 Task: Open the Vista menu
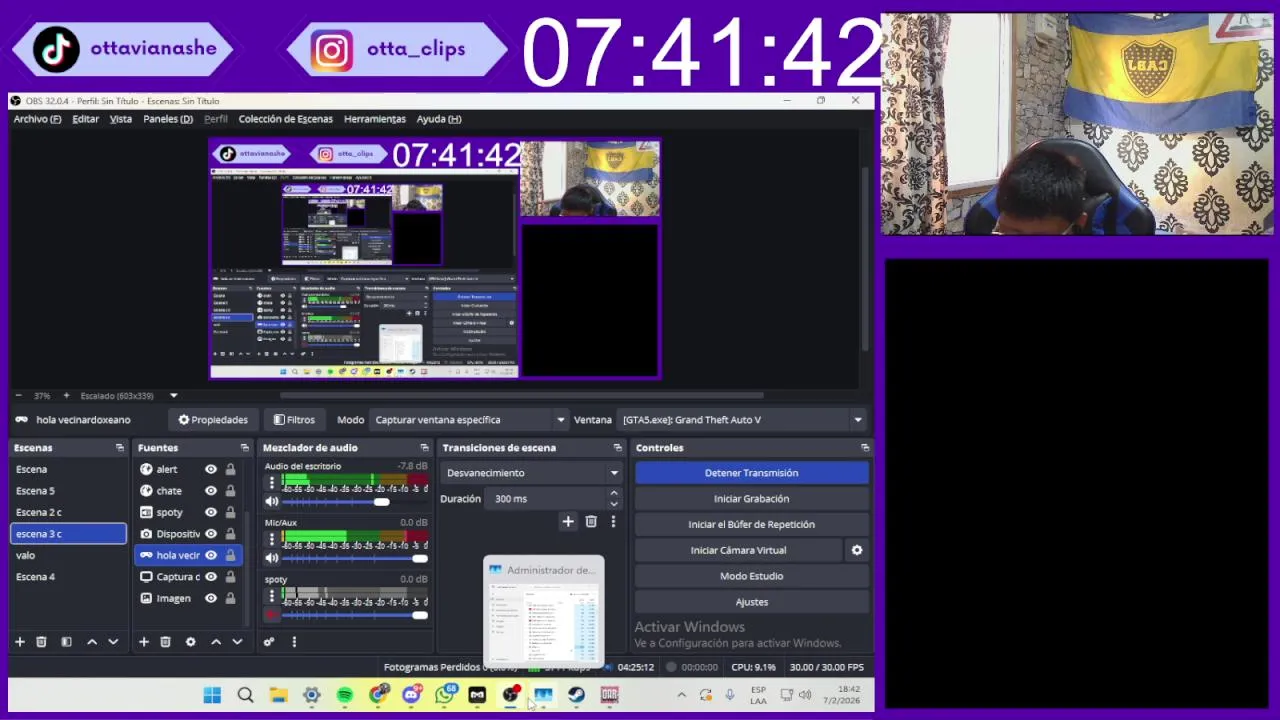pyautogui.click(x=120, y=119)
